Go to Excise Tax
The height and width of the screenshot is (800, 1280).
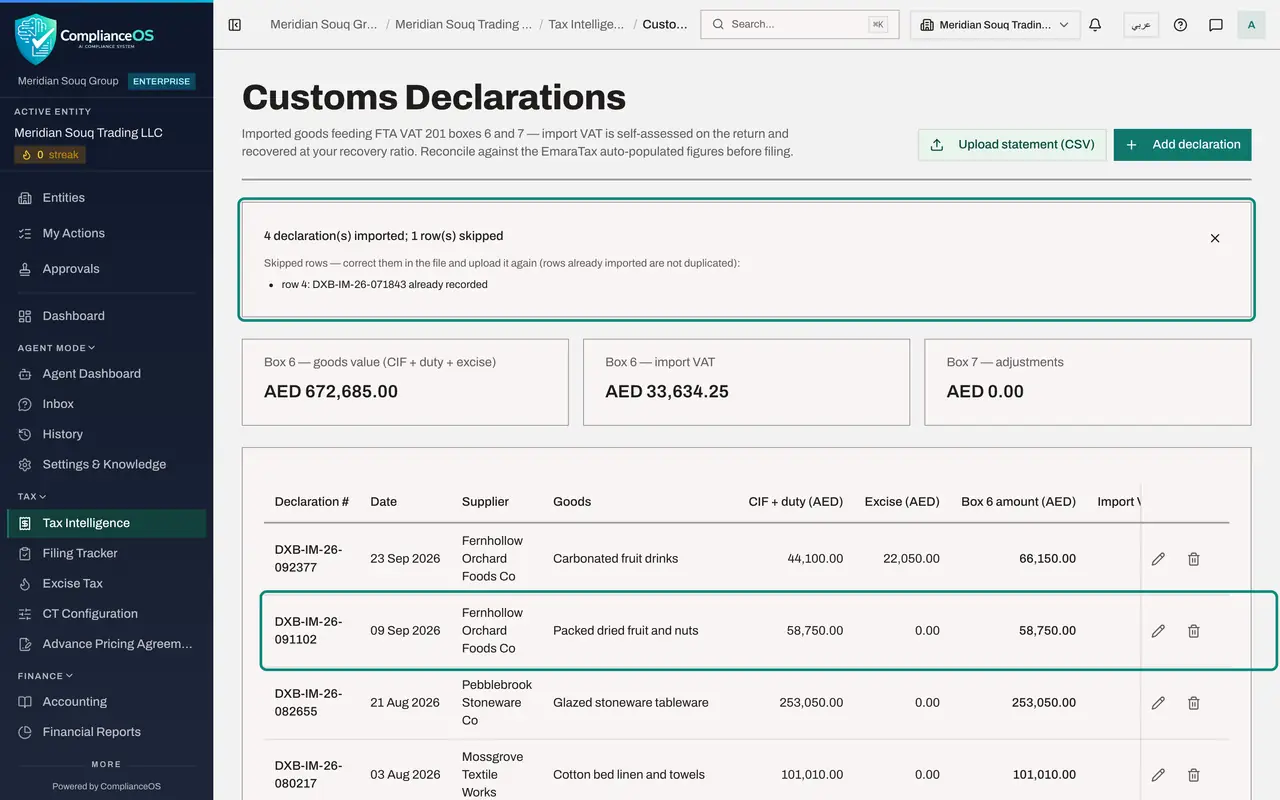[106, 583]
